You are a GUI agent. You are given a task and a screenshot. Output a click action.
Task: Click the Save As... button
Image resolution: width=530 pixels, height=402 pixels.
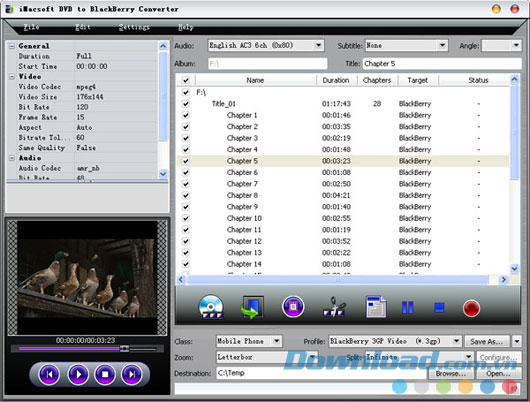point(488,341)
